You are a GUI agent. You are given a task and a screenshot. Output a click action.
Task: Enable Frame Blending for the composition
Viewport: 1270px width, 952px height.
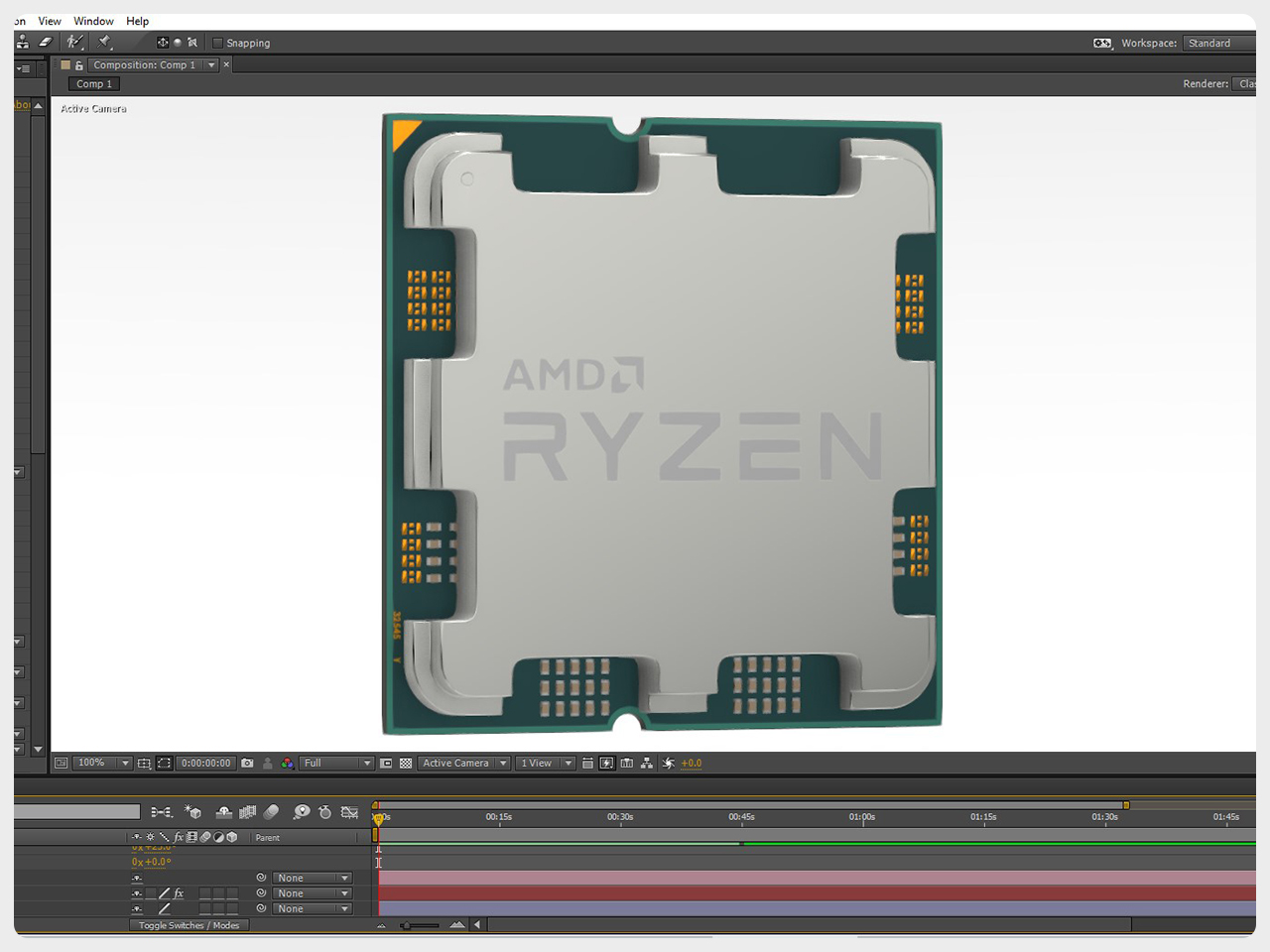tap(246, 811)
